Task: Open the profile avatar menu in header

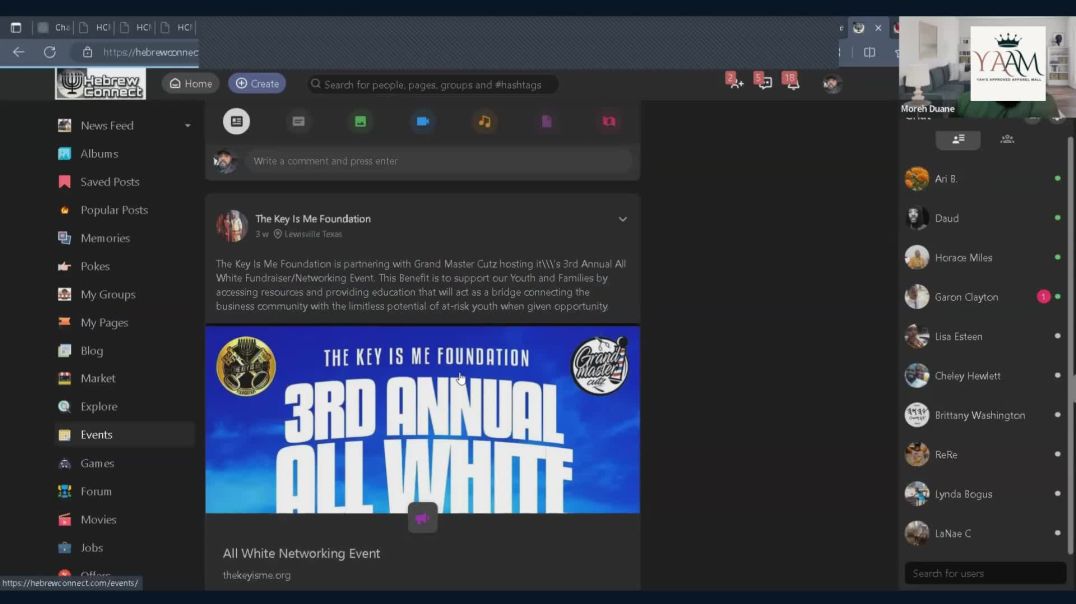Action: coord(832,84)
